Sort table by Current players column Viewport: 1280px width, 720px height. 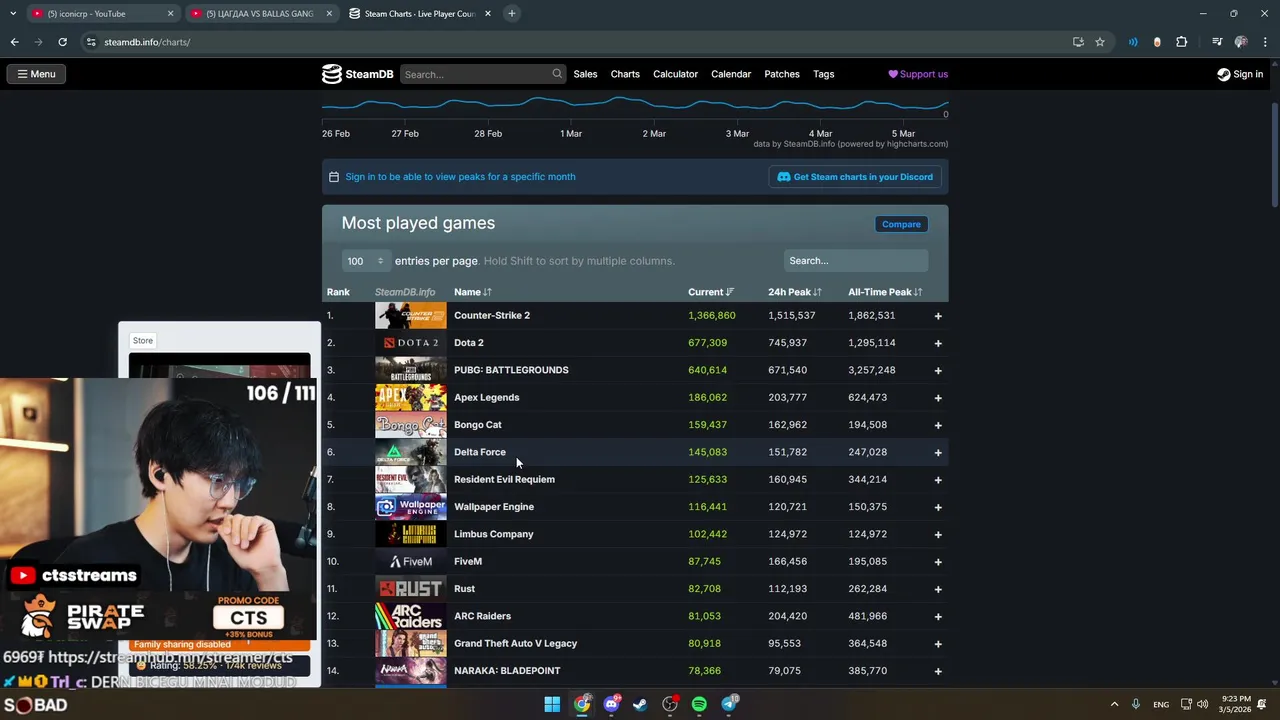pos(711,292)
